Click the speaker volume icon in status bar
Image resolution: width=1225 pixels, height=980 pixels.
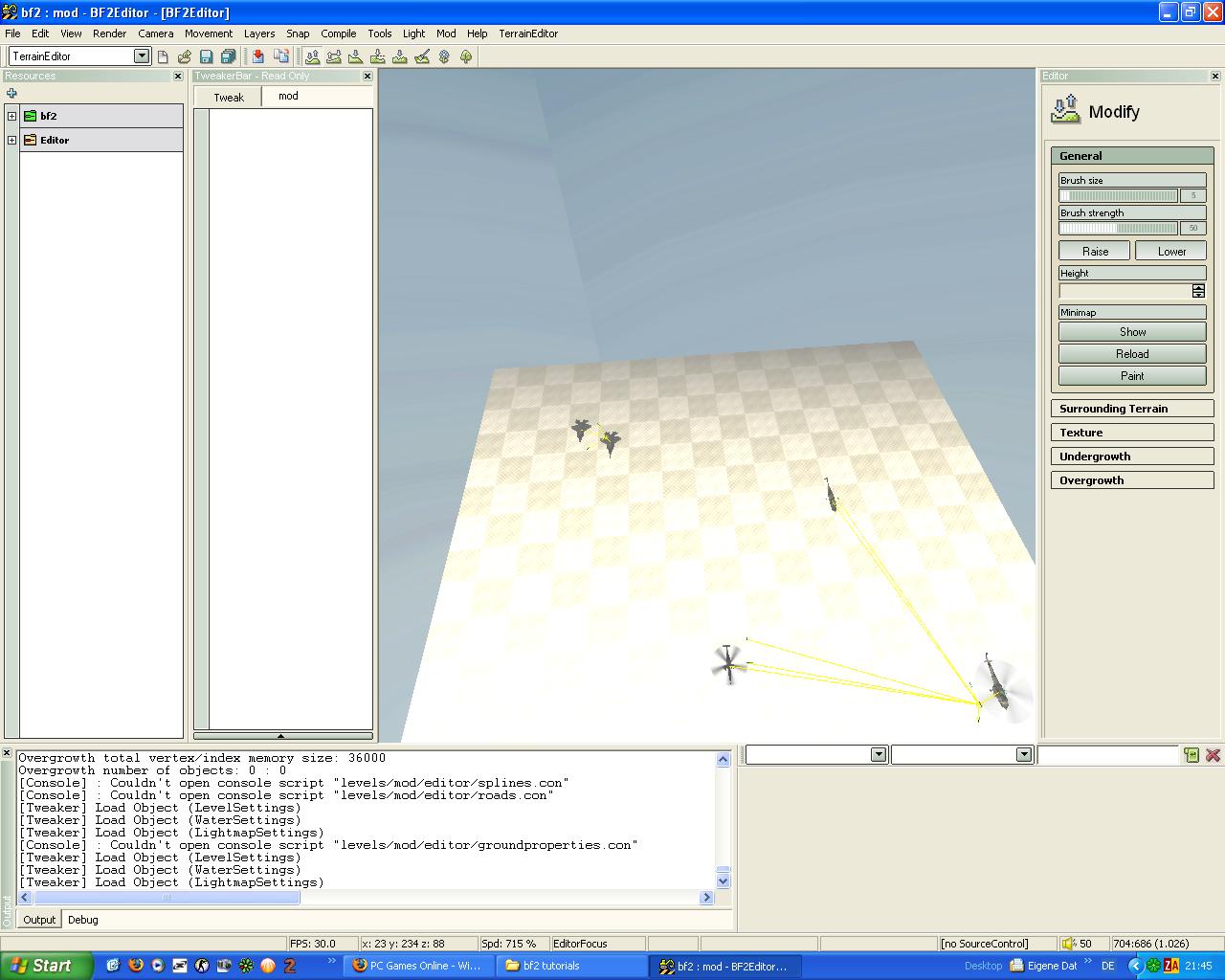pos(1069,944)
